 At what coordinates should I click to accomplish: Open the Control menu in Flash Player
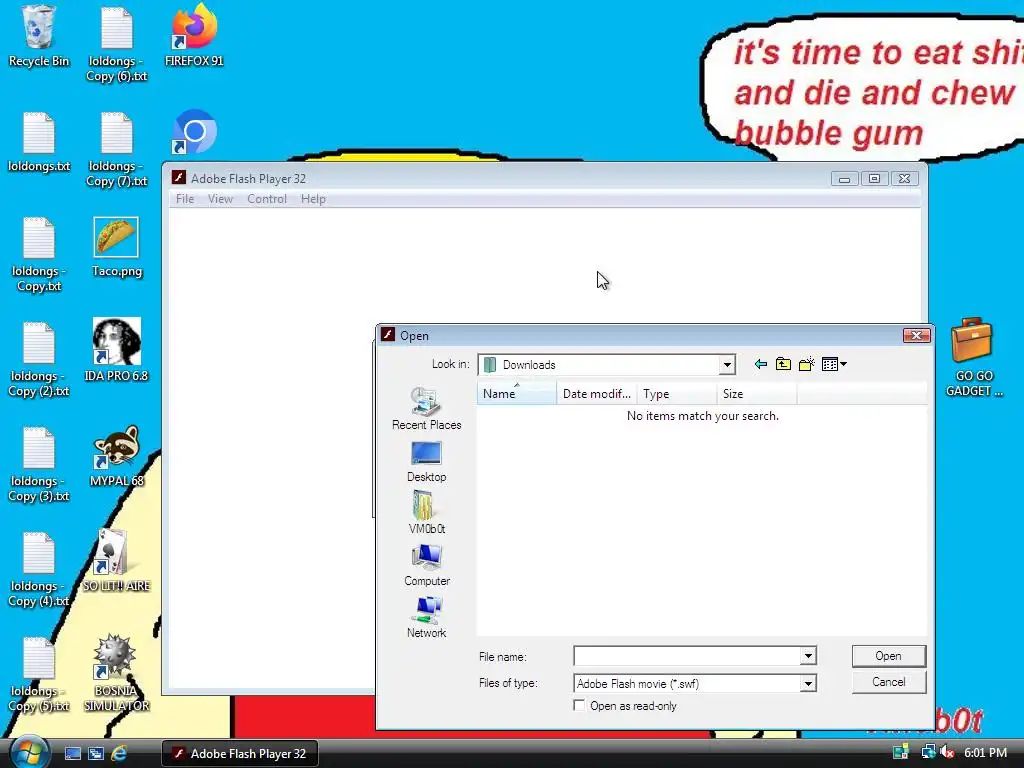click(266, 199)
